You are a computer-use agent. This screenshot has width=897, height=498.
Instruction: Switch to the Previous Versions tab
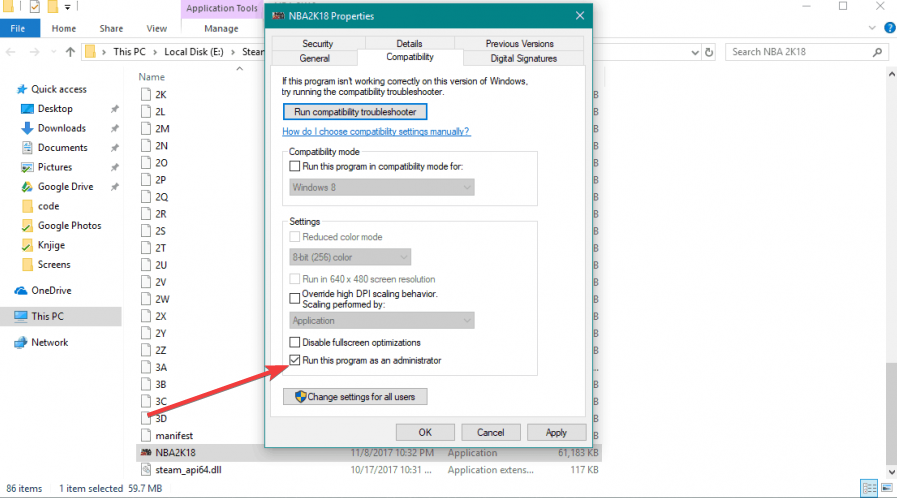(519, 43)
